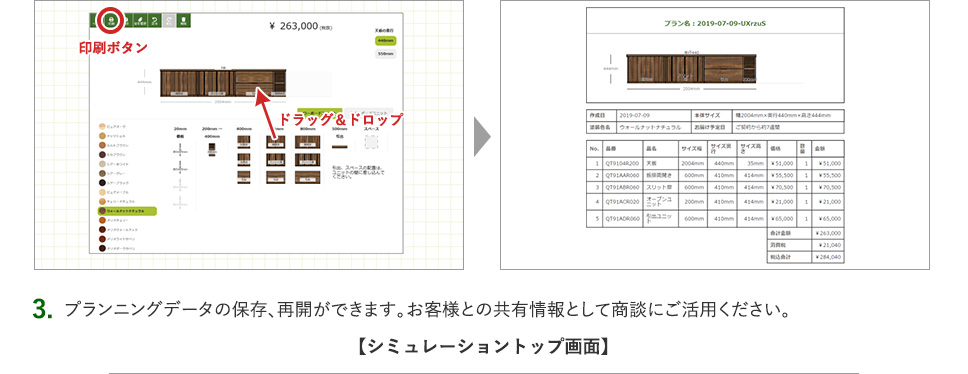
Task: Select the empty space unit icon
Action: pos(371,143)
